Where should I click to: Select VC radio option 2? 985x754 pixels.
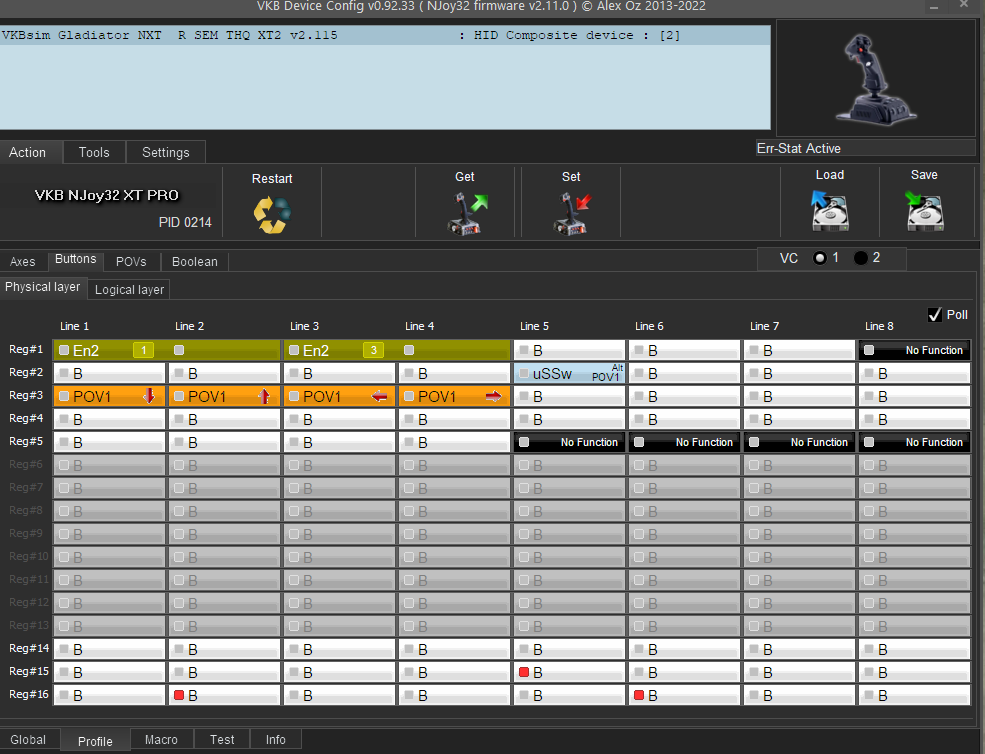pyautogui.click(x=861, y=258)
